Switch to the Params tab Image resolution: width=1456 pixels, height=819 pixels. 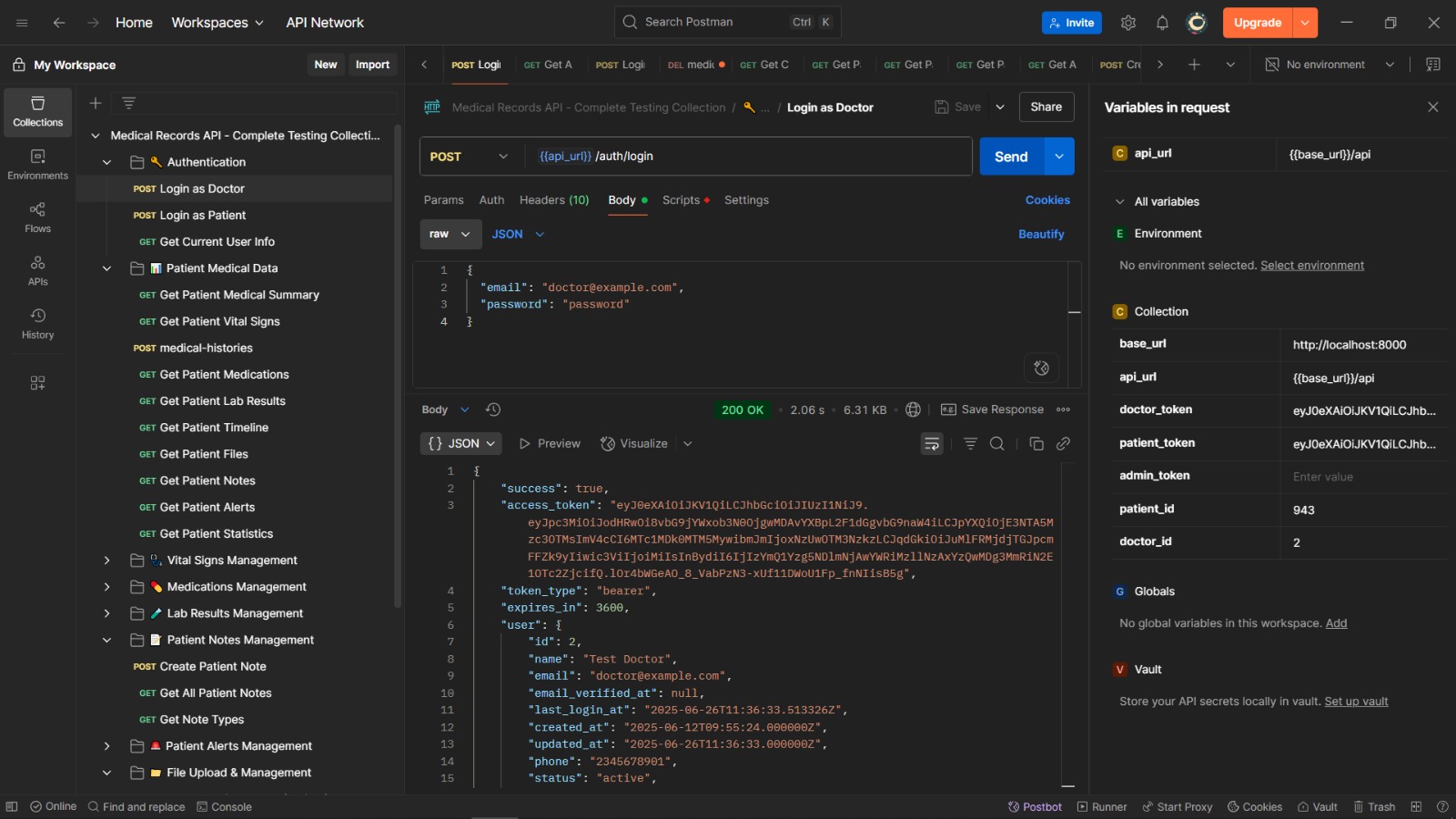pyautogui.click(x=443, y=200)
